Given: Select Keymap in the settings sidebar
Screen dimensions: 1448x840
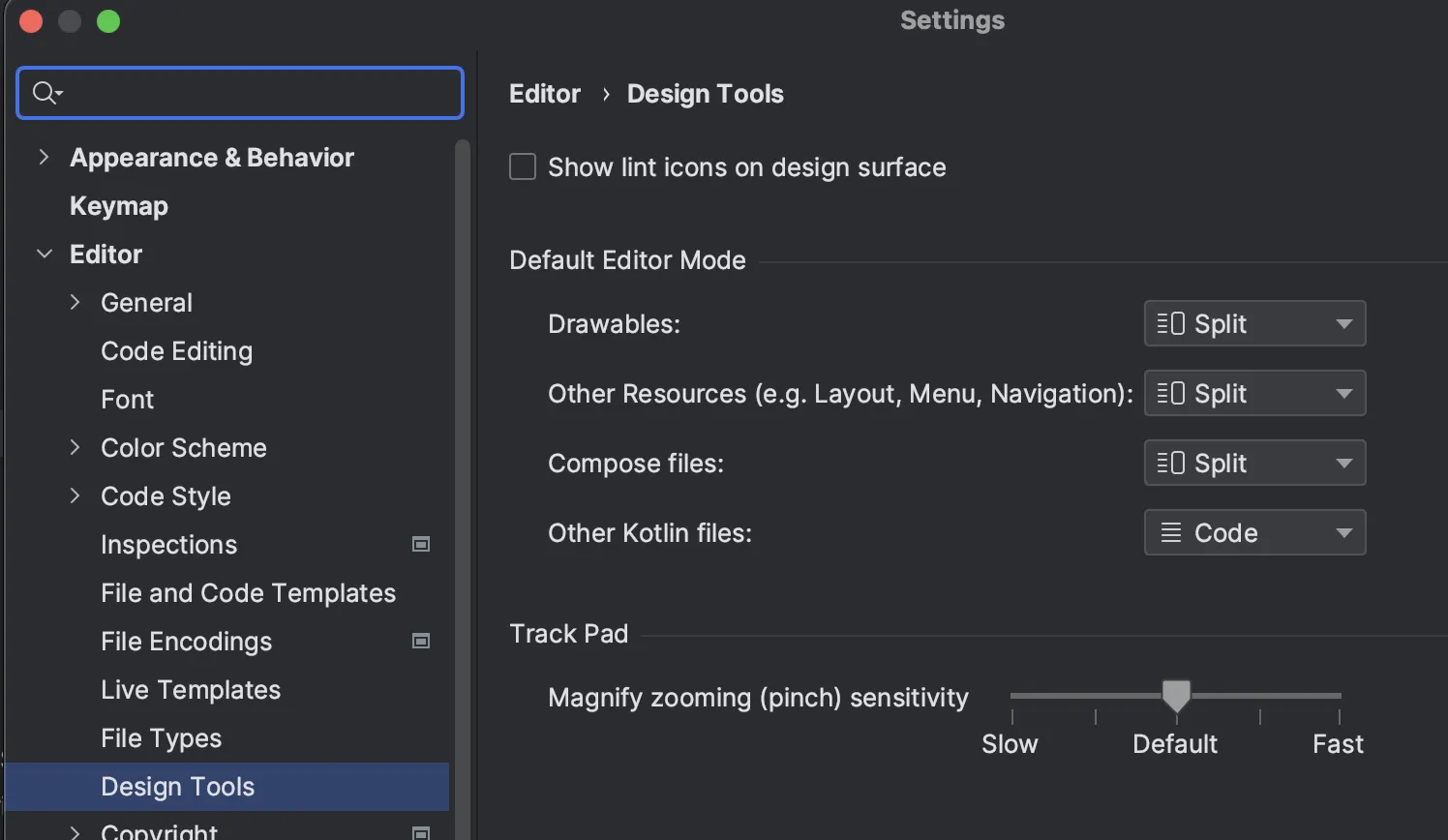Looking at the screenshot, I should (x=119, y=205).
